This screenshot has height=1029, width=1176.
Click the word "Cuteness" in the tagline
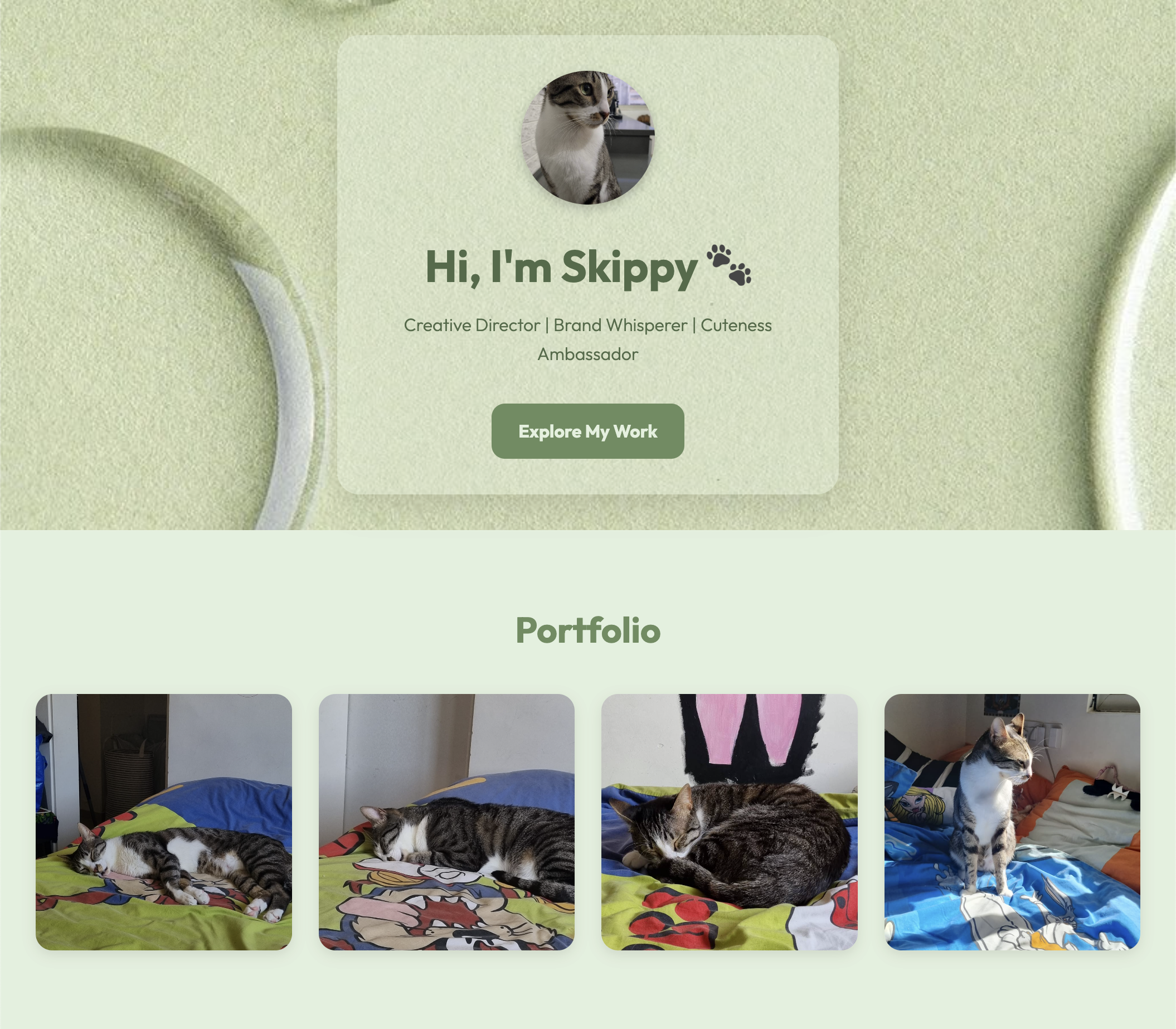click(x=736, y=326)
